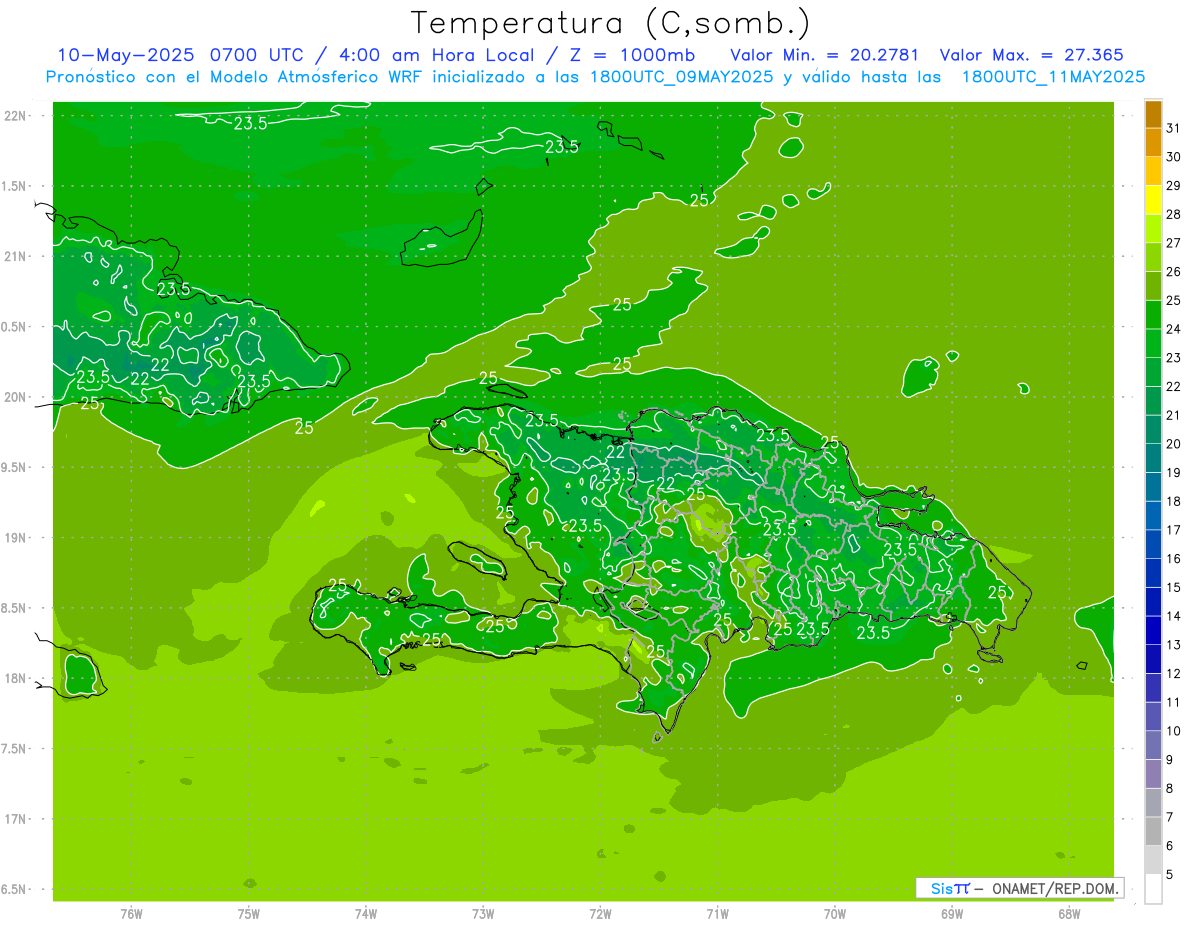1200x927 pixels.
Task: Click the 18N latitude label
Action: (16, 678)
